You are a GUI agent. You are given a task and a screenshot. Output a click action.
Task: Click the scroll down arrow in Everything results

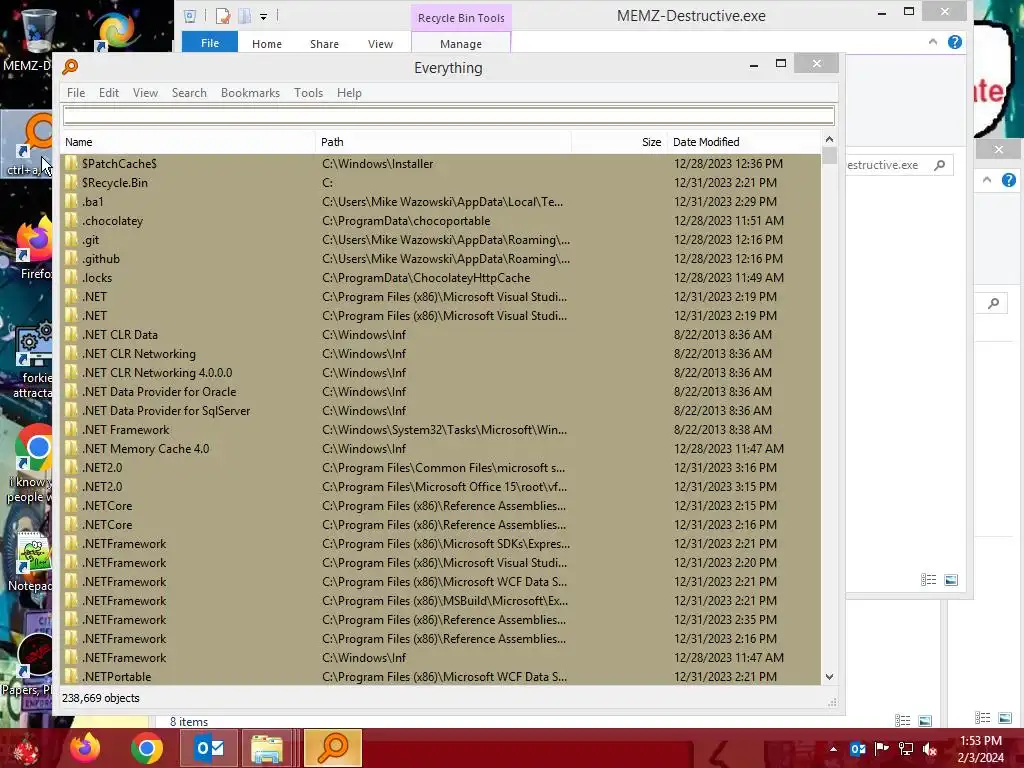829,677
